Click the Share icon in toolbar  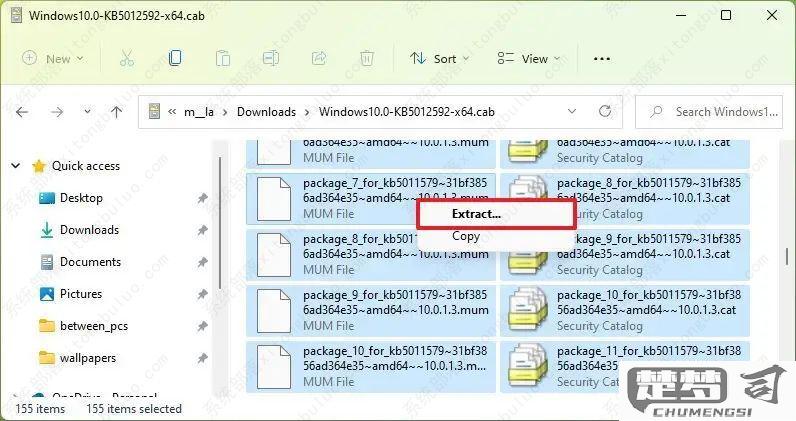(x=319, y=58)
